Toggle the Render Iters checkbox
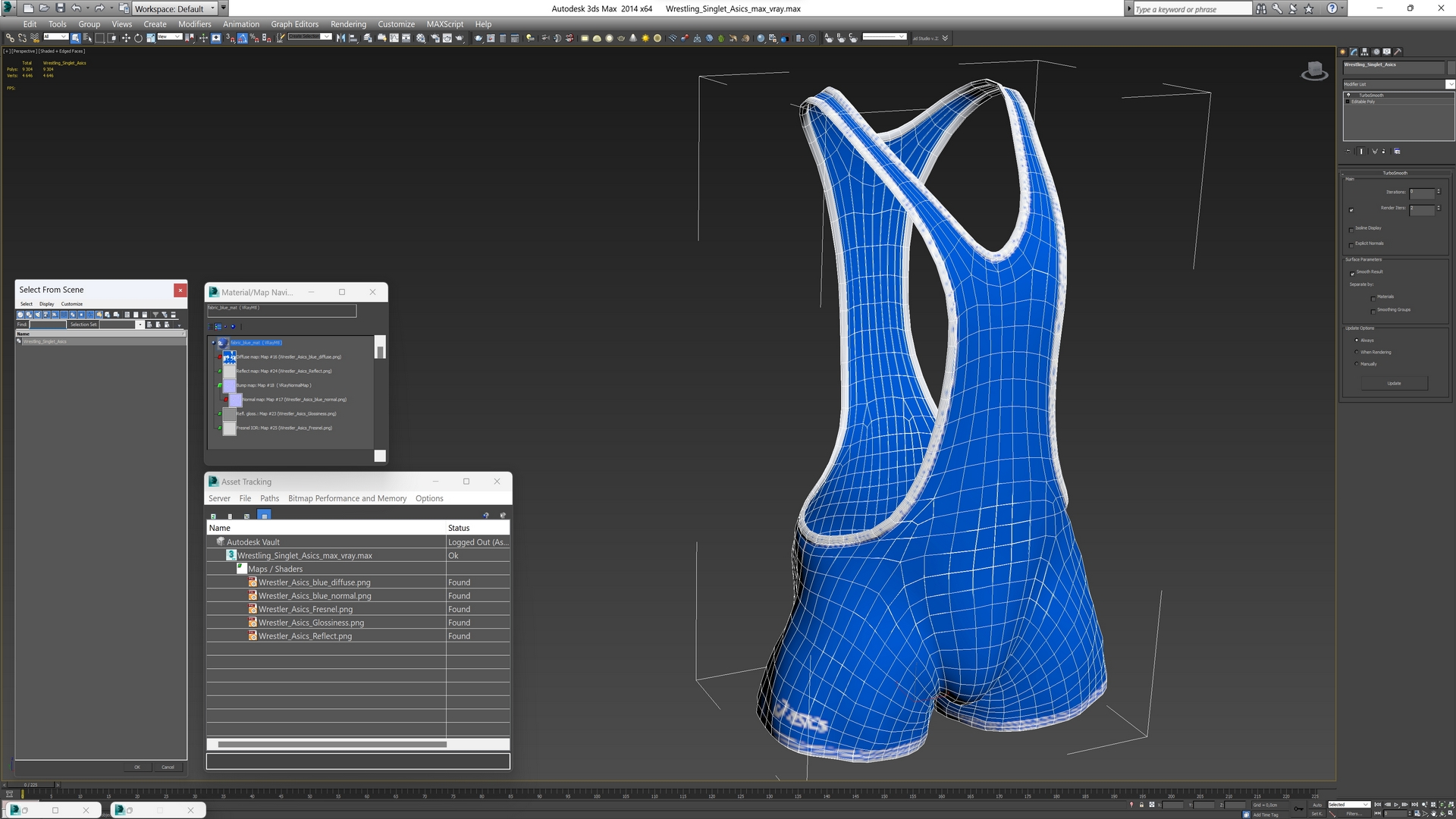 [1351, 209]
